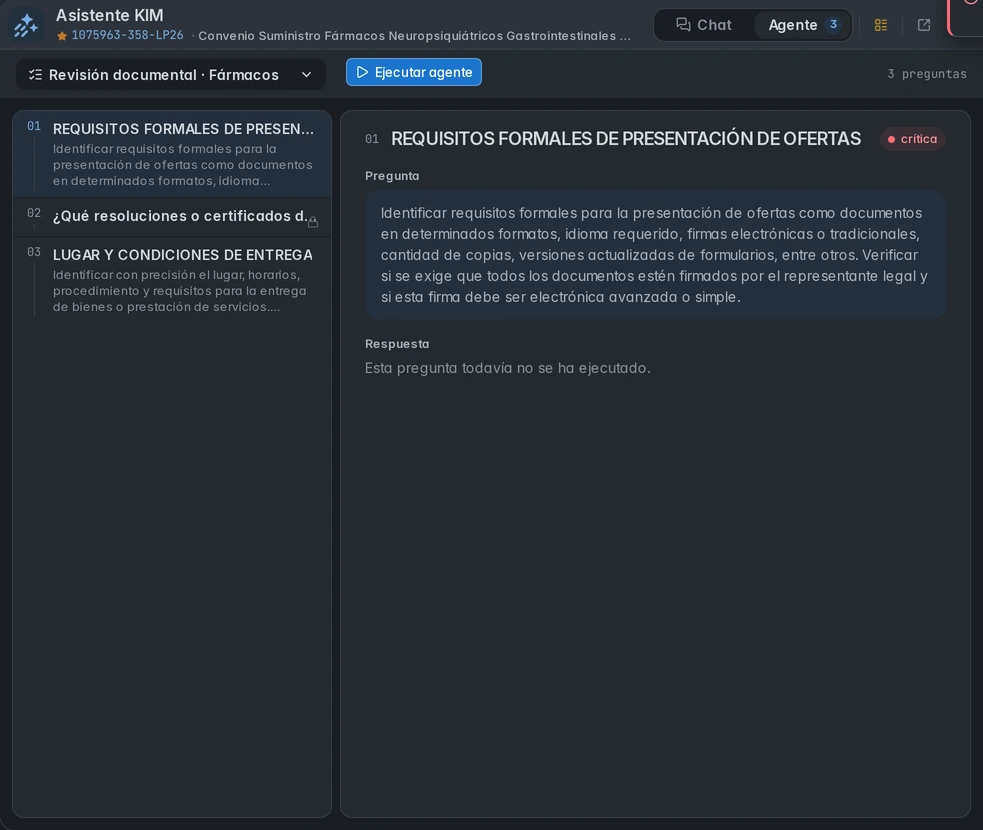
Task: Select question 03 Lugar y condiciones de entrega
Action: coord(172,280)
